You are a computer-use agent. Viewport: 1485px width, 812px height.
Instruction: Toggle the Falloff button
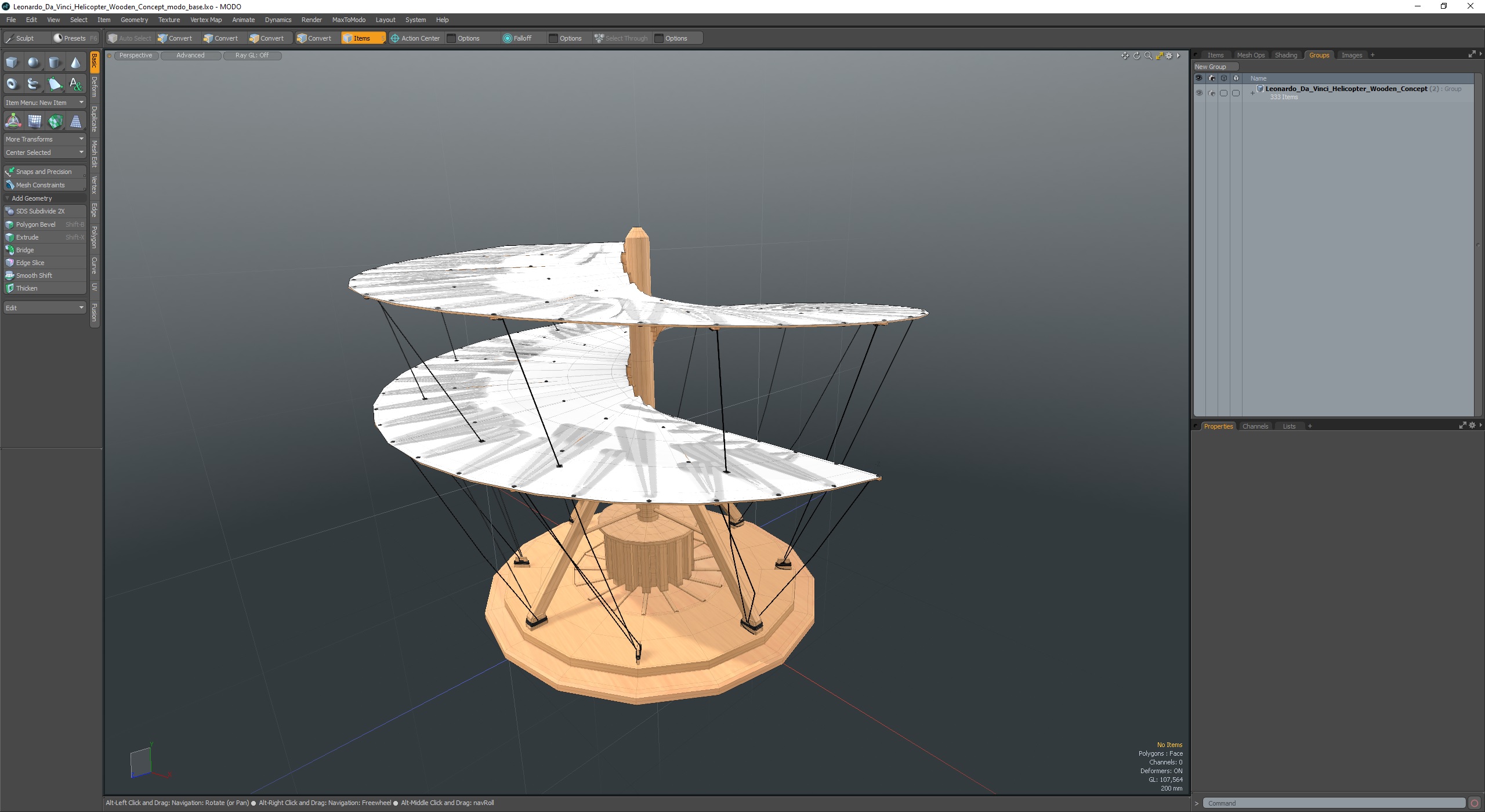[x=517, y=38]
